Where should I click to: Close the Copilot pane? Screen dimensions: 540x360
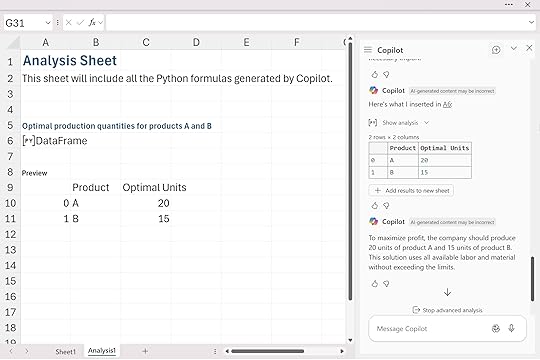(x=529, y=48)
